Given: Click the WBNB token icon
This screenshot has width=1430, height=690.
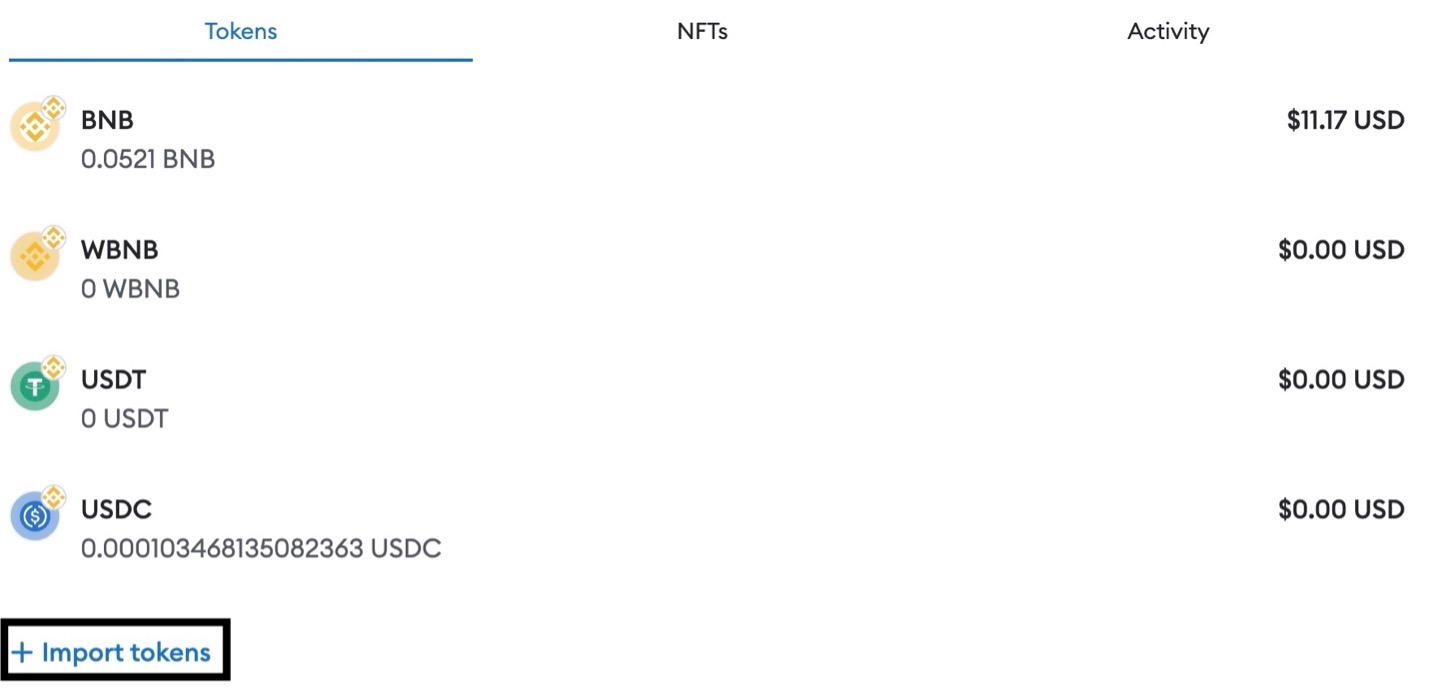Looking at the screenshot, I should [x=33, y=258].
